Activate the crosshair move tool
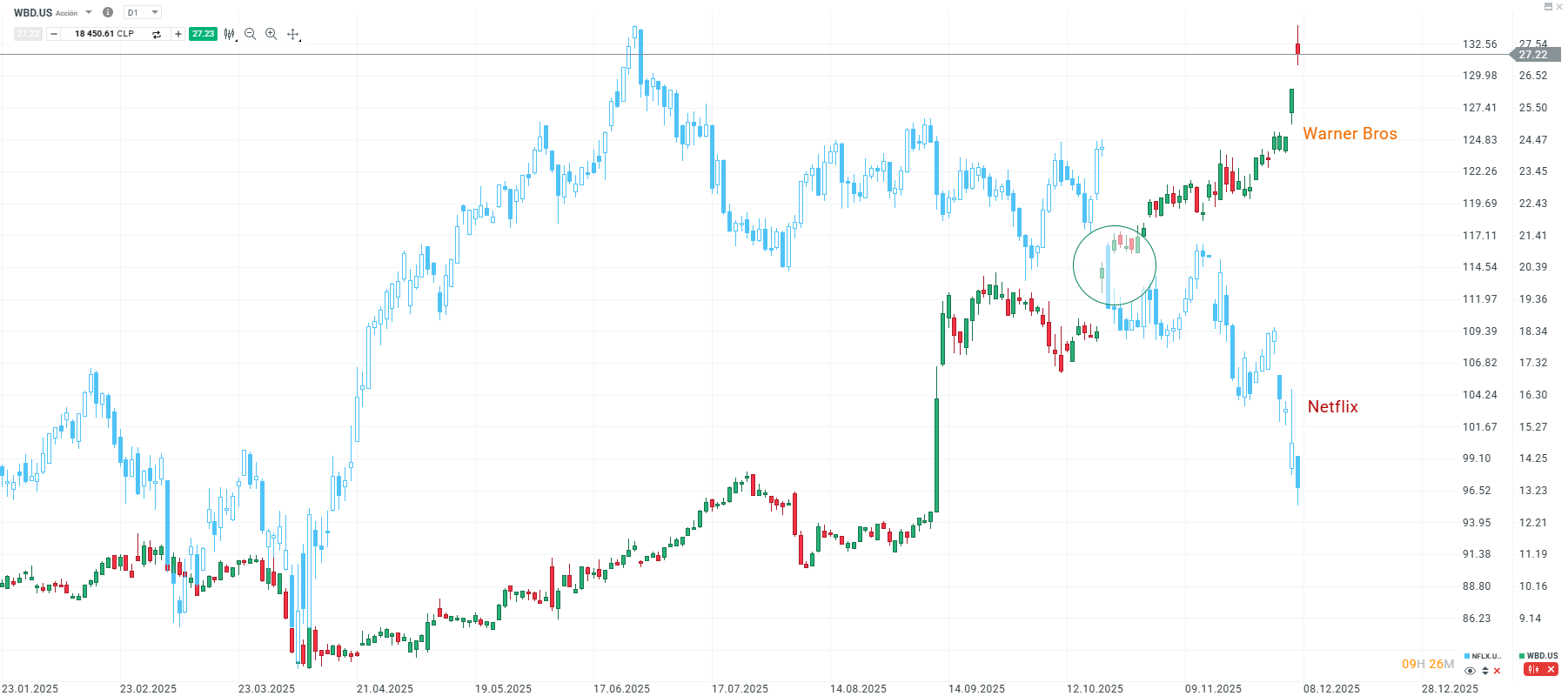Viewport: 1568px width, 696px height. (x=293, y=34)
